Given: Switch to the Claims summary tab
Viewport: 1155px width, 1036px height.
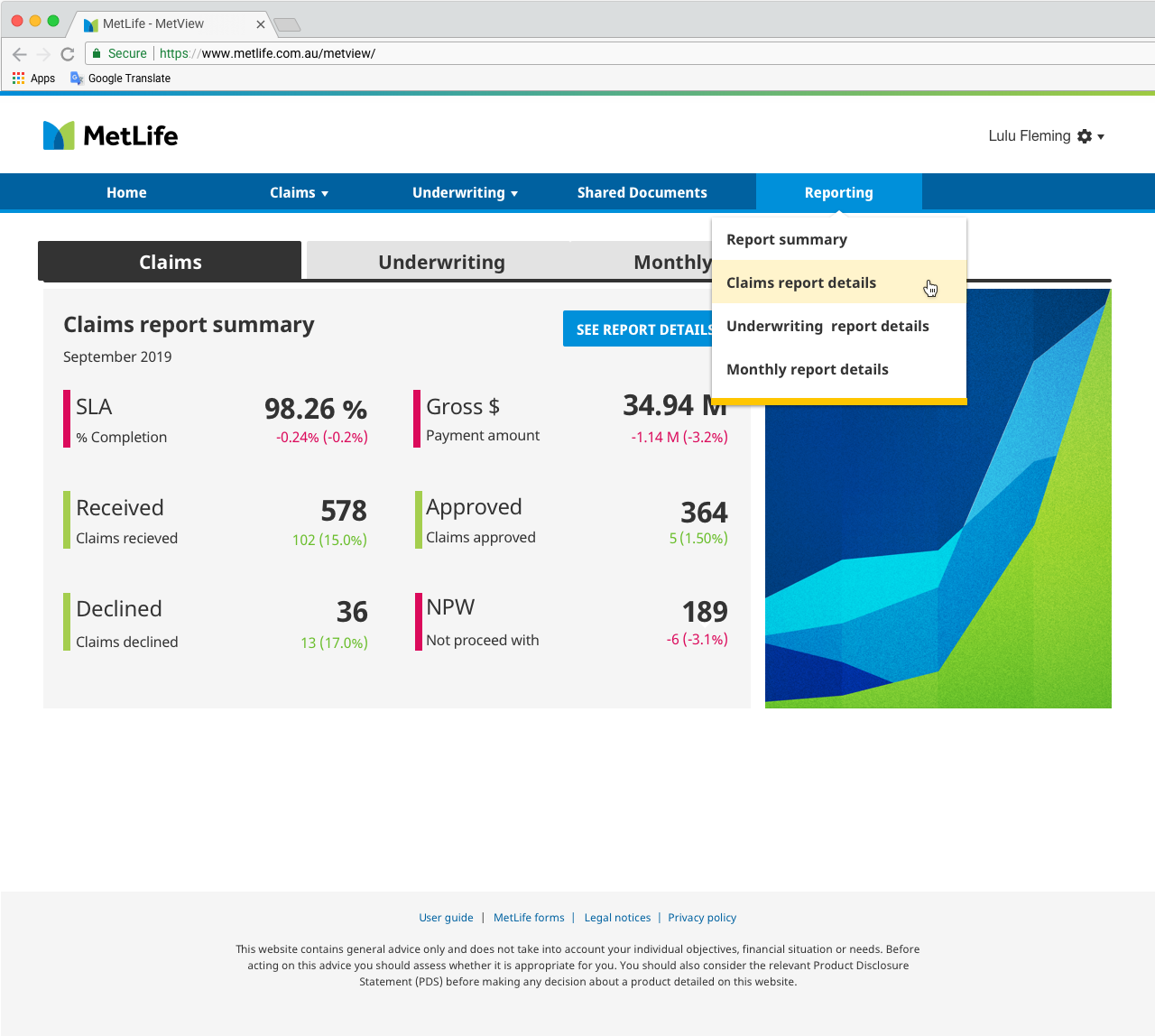Looking at the screenshot, I should (170, 262).
